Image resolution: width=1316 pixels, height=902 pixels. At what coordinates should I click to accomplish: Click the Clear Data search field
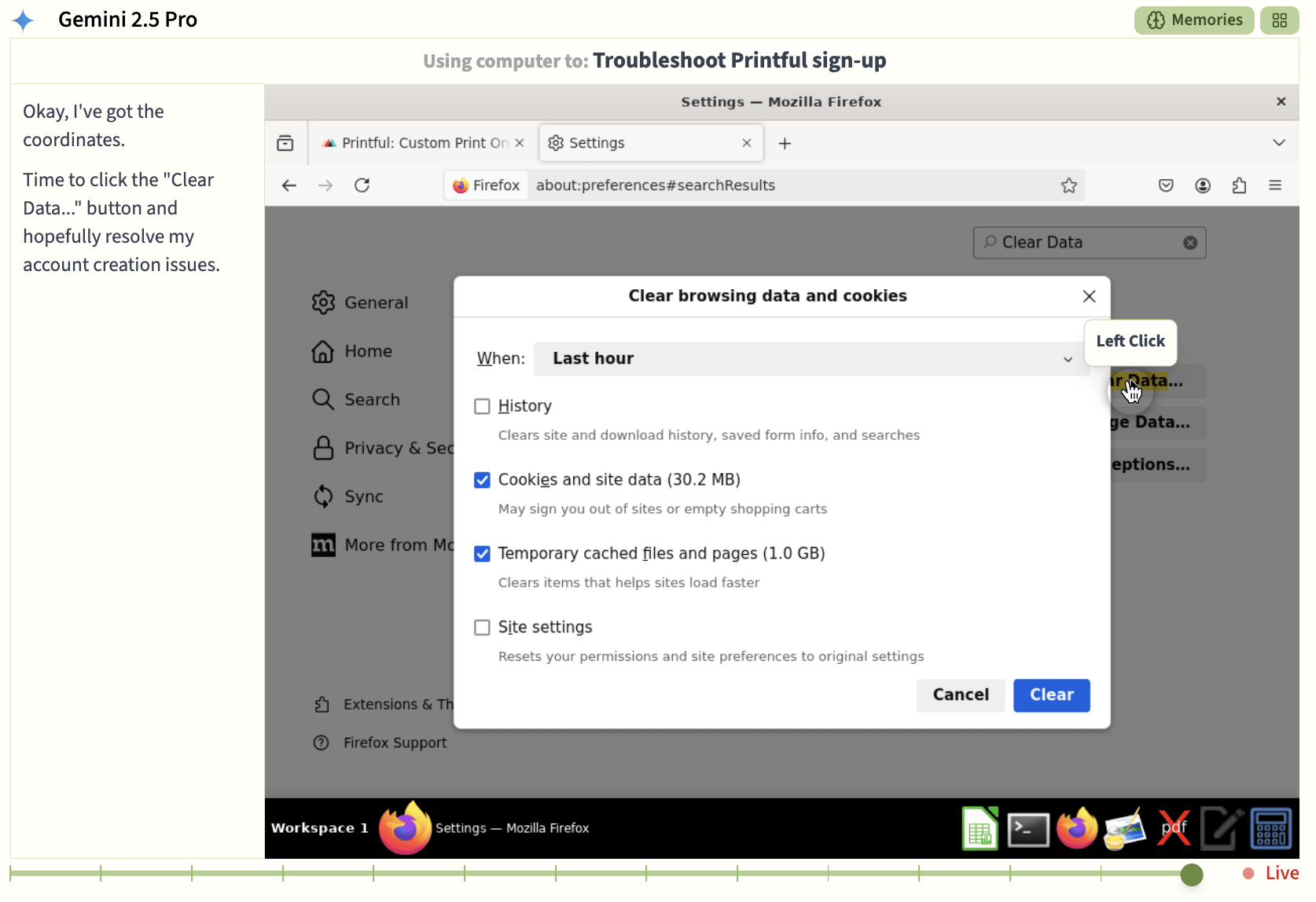click(x=1089, y=243)
